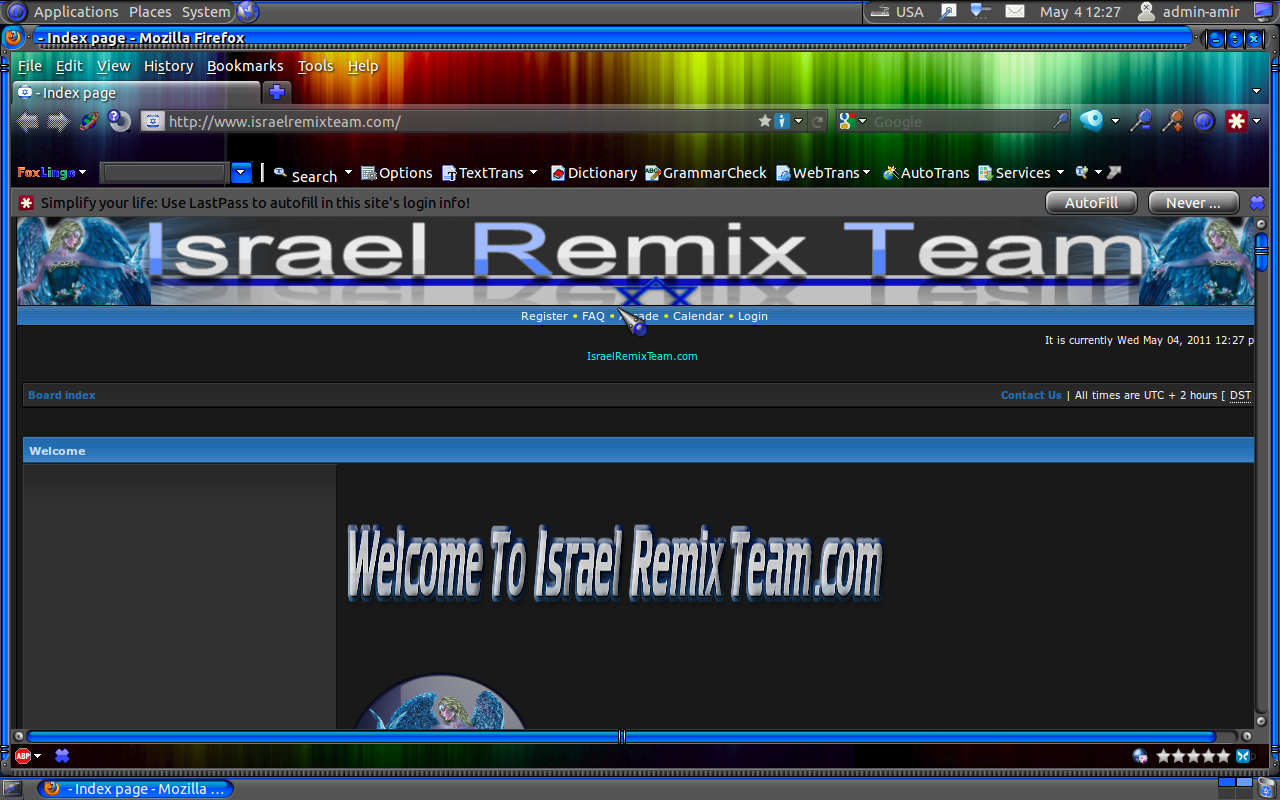Open FoxLingo Dictionary
Screen dimensions: 1280x800
coord(594,173)
